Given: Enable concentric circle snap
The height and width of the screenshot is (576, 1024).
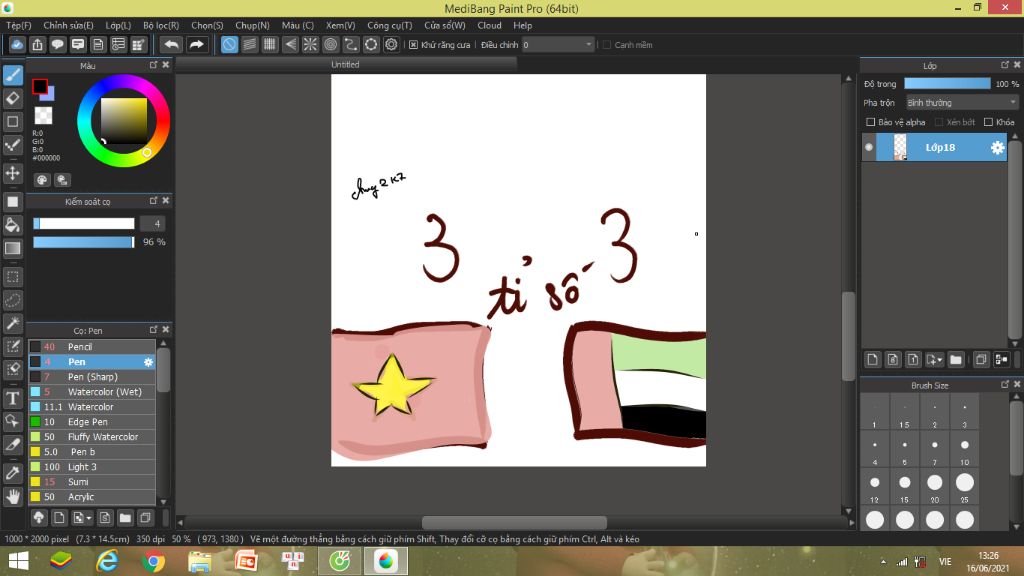Looking at the screenshot, I should (330, 44).
